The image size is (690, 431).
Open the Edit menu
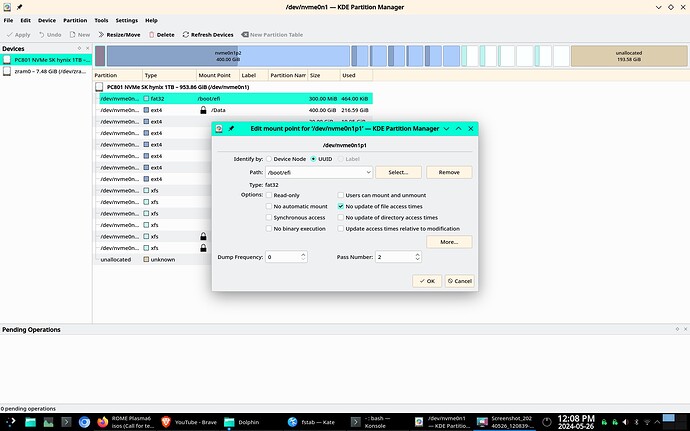coord(26,20)
